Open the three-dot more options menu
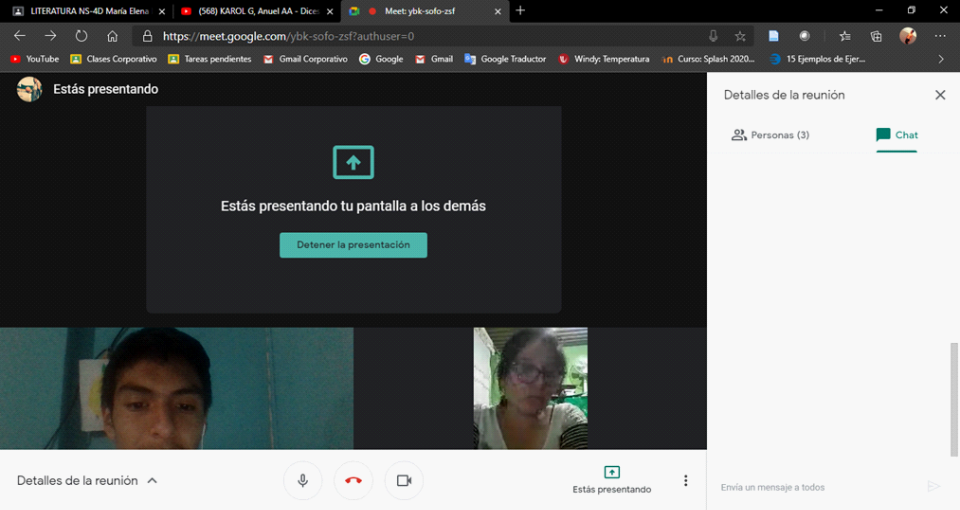The width and height of the screenshot is (960, 510). coord(685,481)
